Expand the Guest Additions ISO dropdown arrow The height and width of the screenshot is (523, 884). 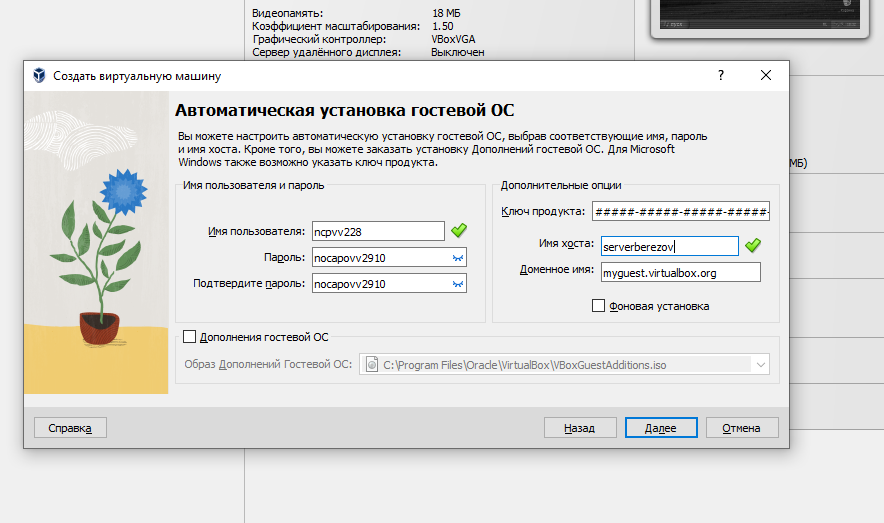(x=761, y=365)
